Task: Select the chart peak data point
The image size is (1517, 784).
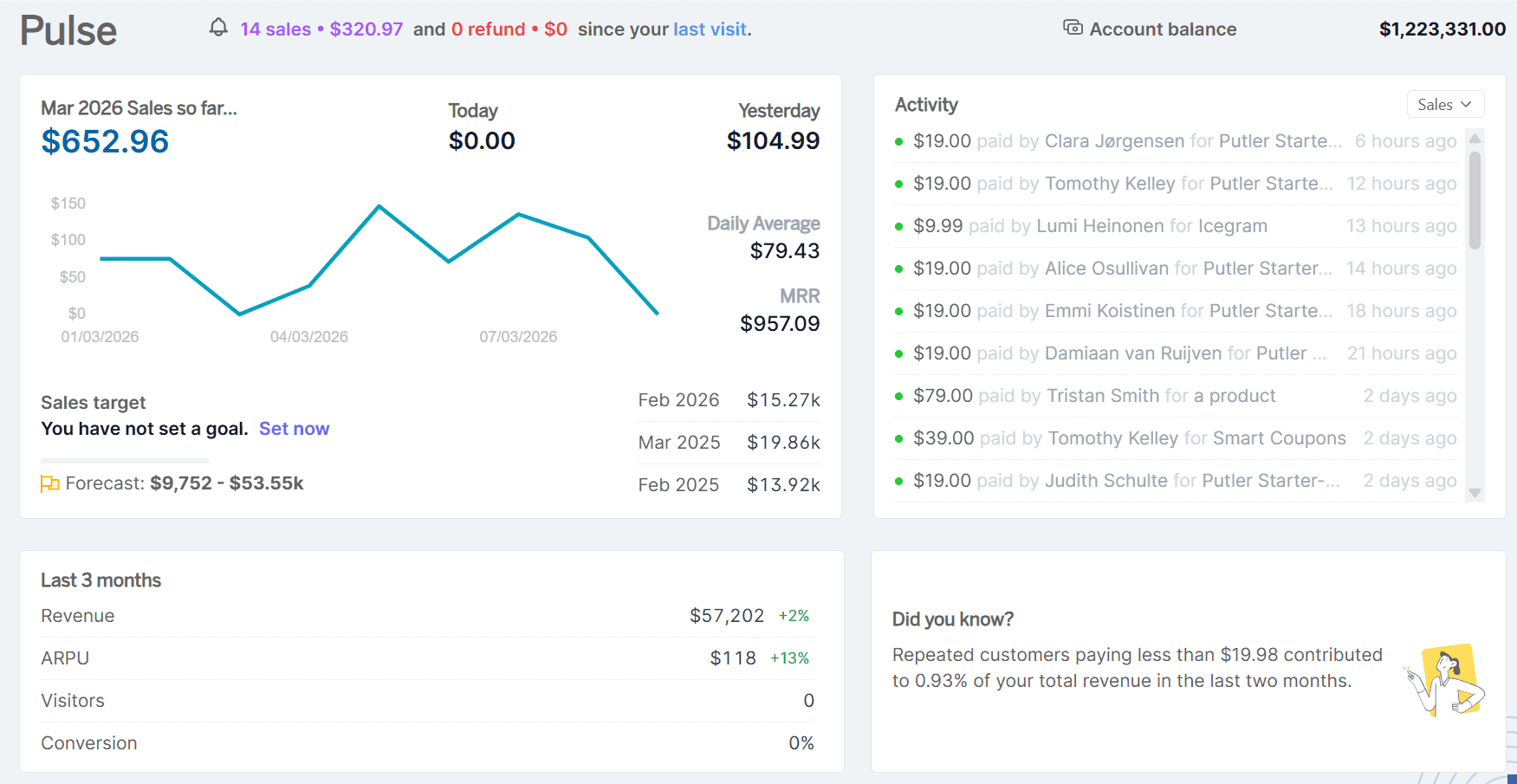Action: click(379, 206)
